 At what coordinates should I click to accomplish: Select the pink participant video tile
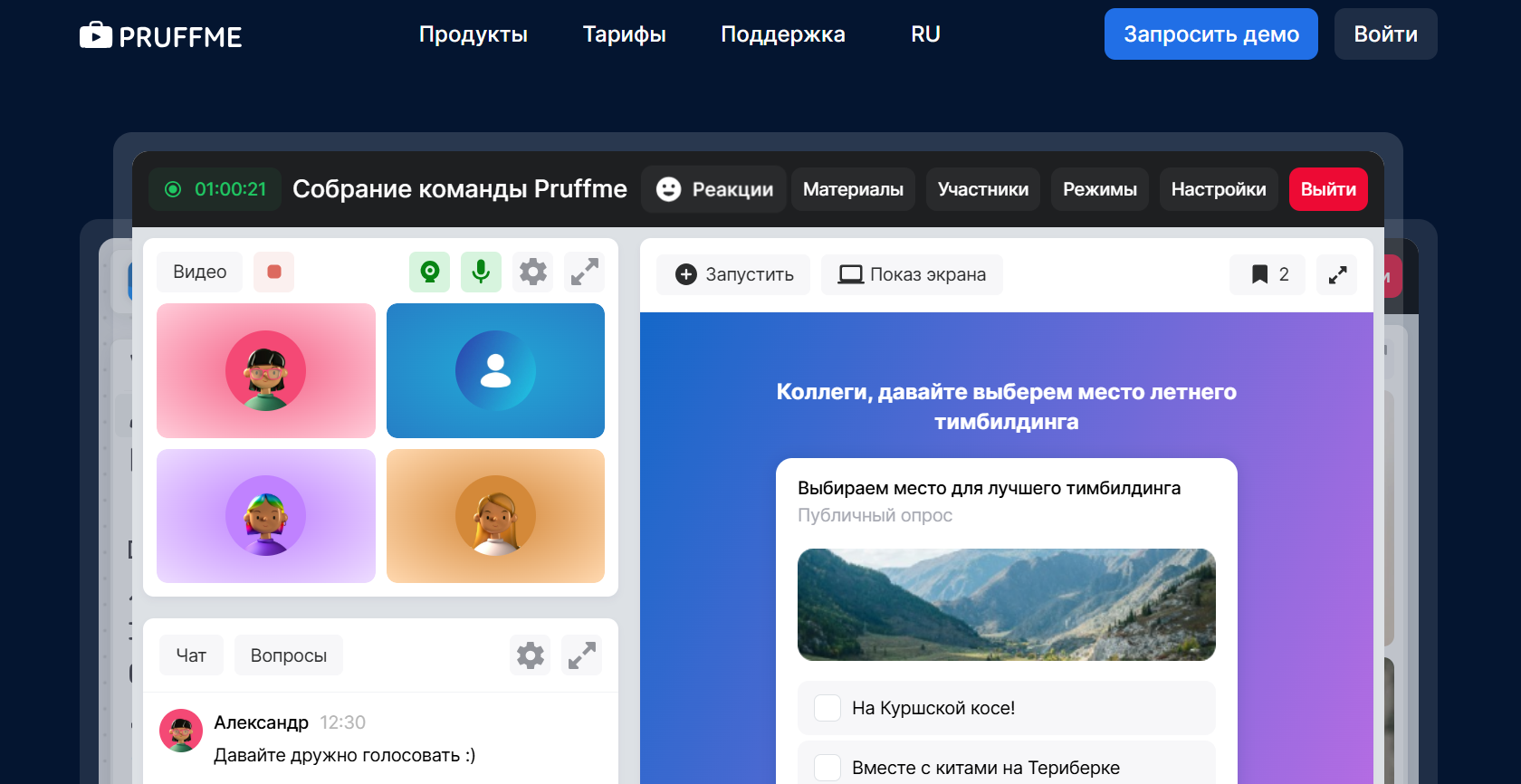point(266,370)
